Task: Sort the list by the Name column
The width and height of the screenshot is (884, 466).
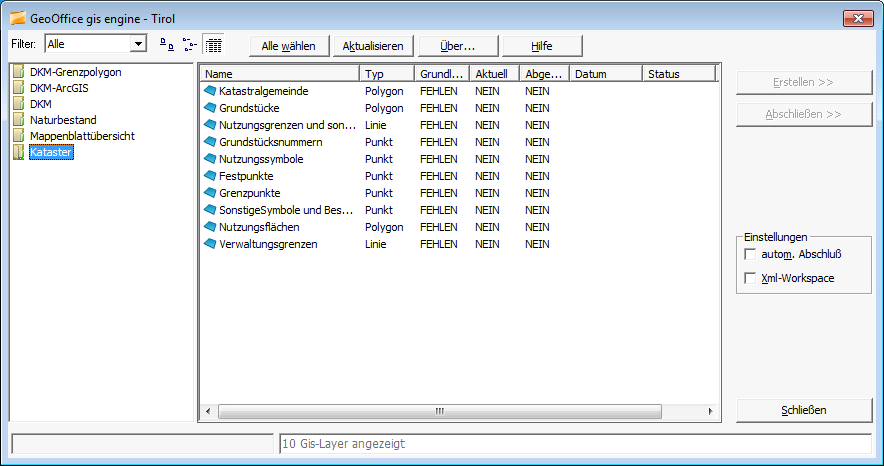Action: pyautogui.click(x=279, y=74)
